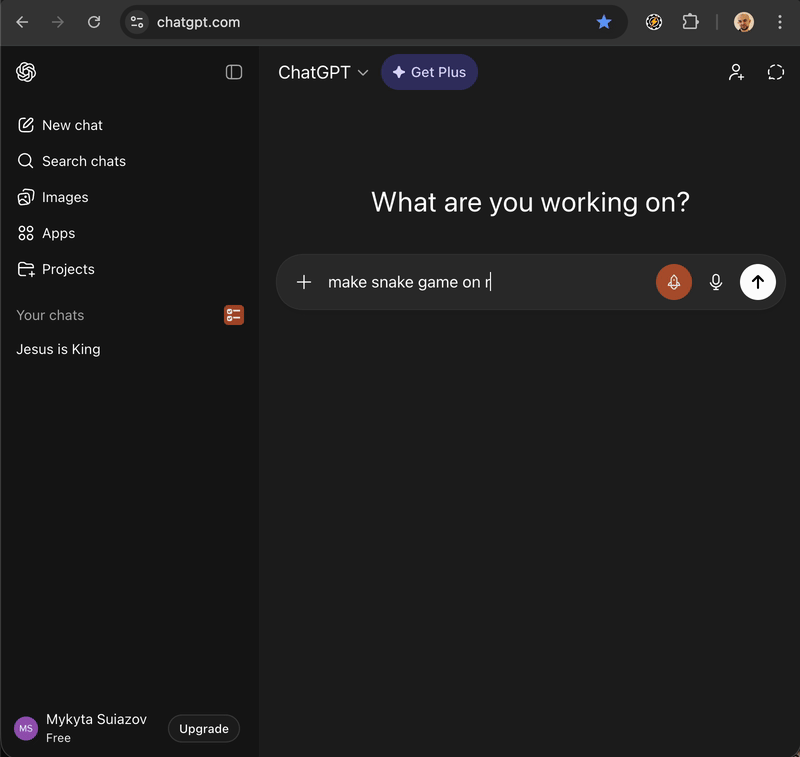Open the Chrome three-dot browser menu
The image size is (800, 757).
pos(780,21)
